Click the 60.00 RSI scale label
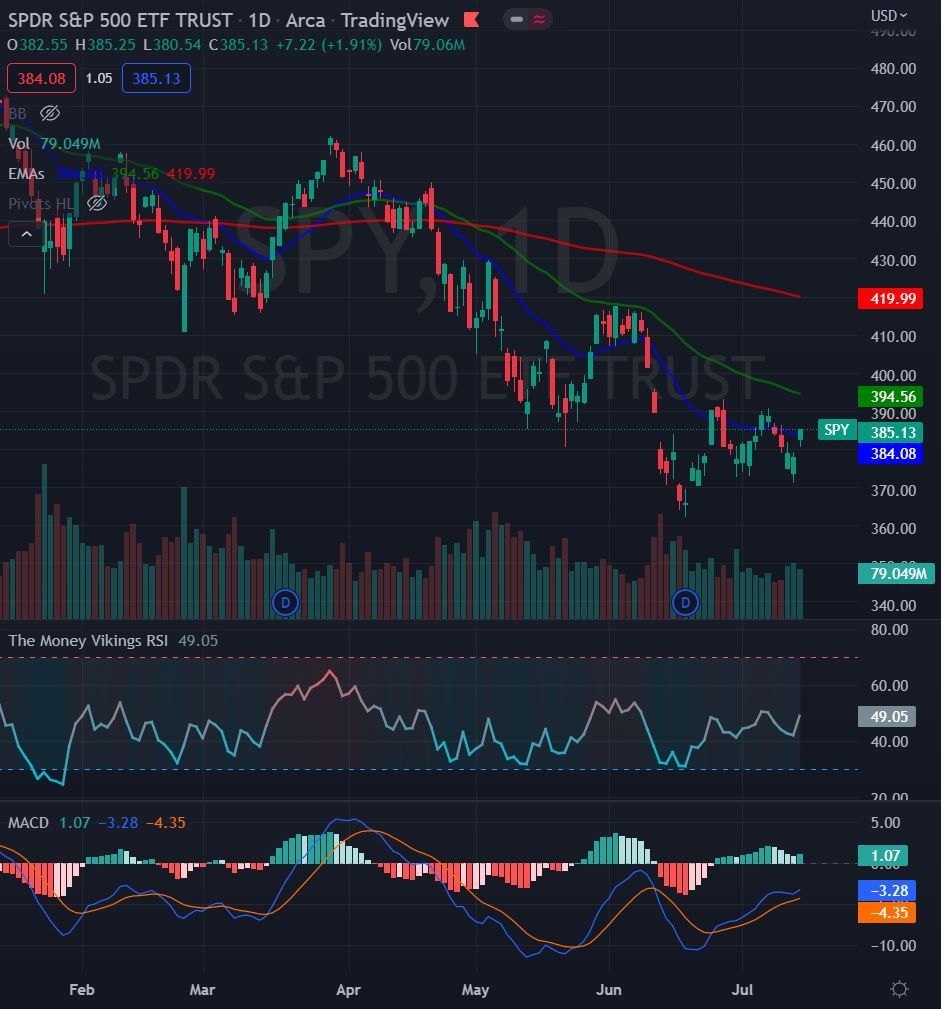The image size is (941, 1009). click(889, 686)
